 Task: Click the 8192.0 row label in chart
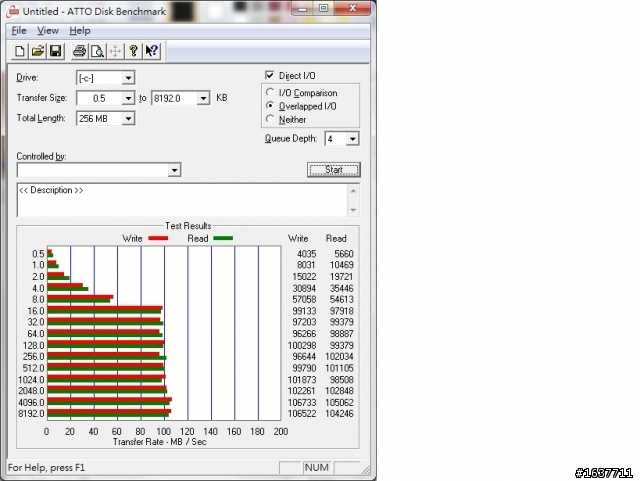pos(31,414)
